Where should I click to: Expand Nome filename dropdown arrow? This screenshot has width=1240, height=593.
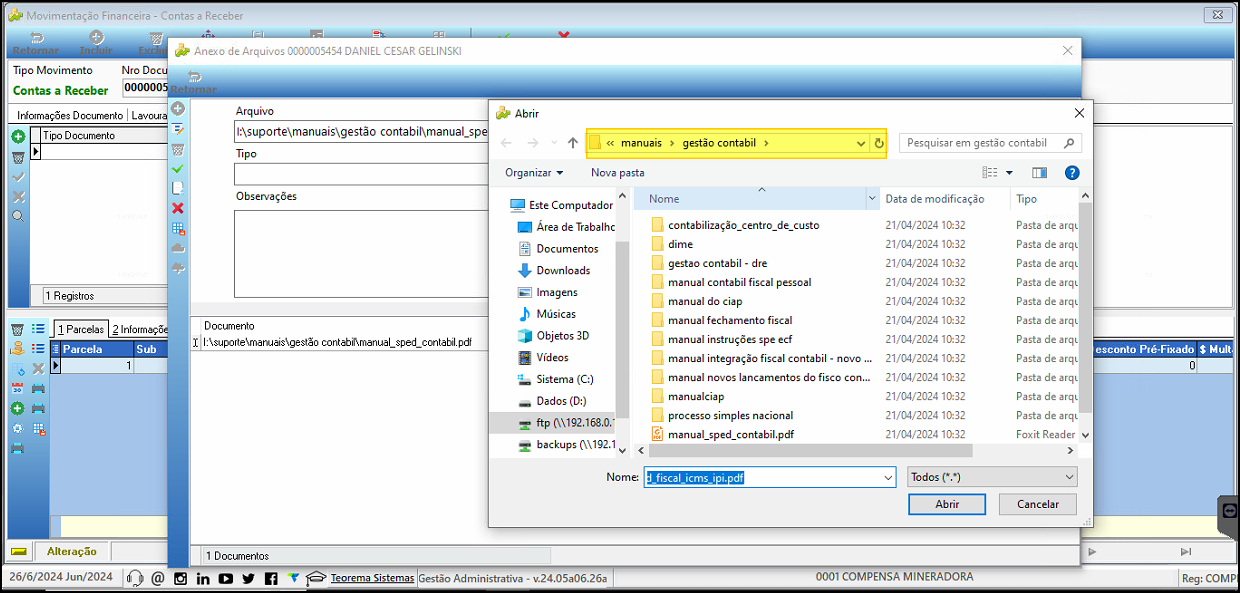click(x=888, y=478)
